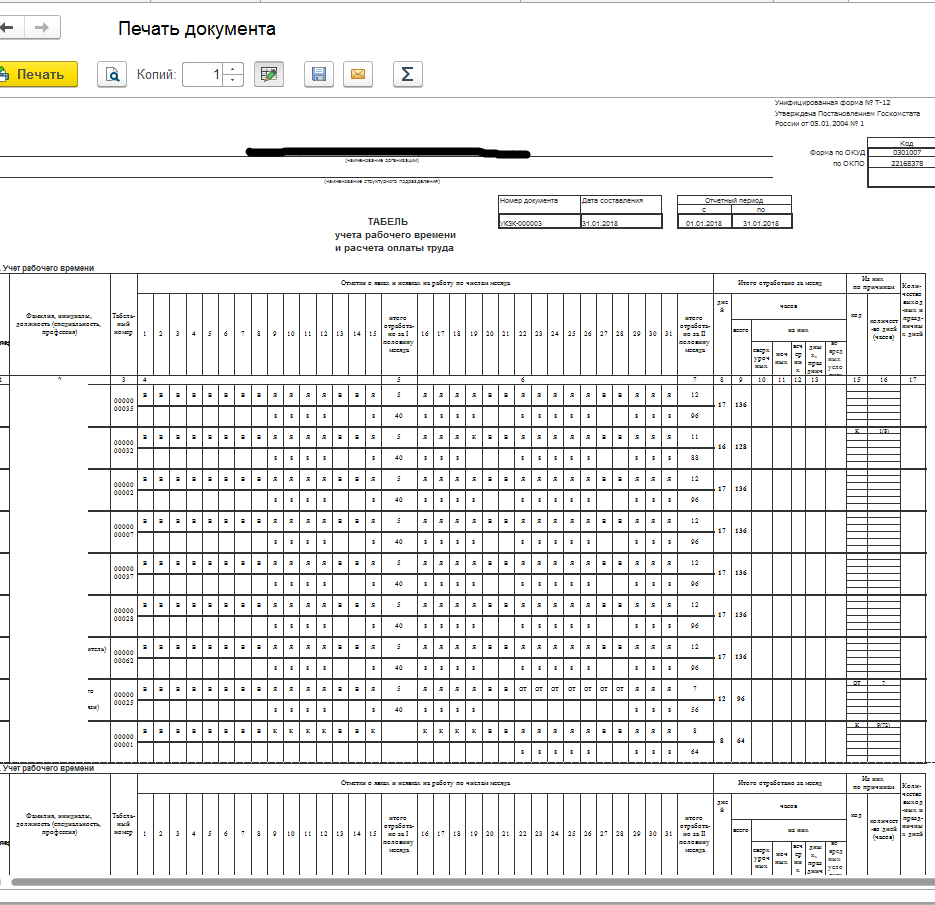Click the horizontal scrollbar at the bottom
This screenshot has height=905, width=935.
pos(471,882)
